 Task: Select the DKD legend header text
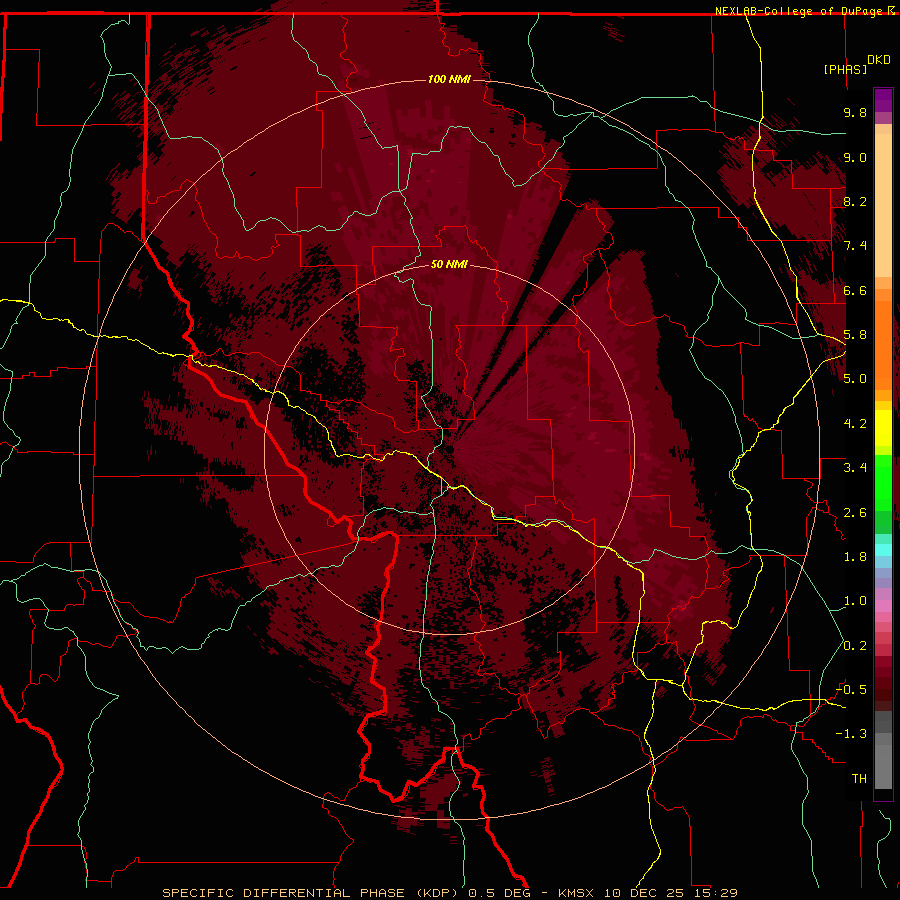[879, 60]
